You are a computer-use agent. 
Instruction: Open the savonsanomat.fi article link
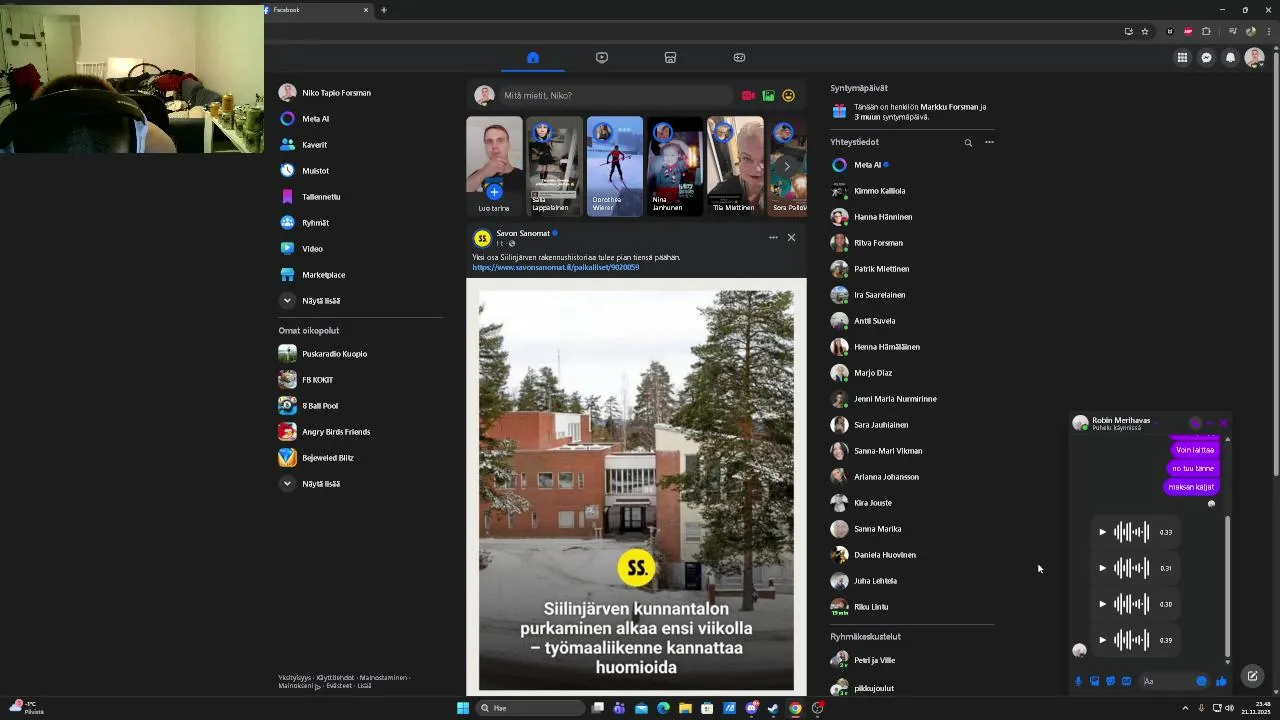(x=555, y=268)
